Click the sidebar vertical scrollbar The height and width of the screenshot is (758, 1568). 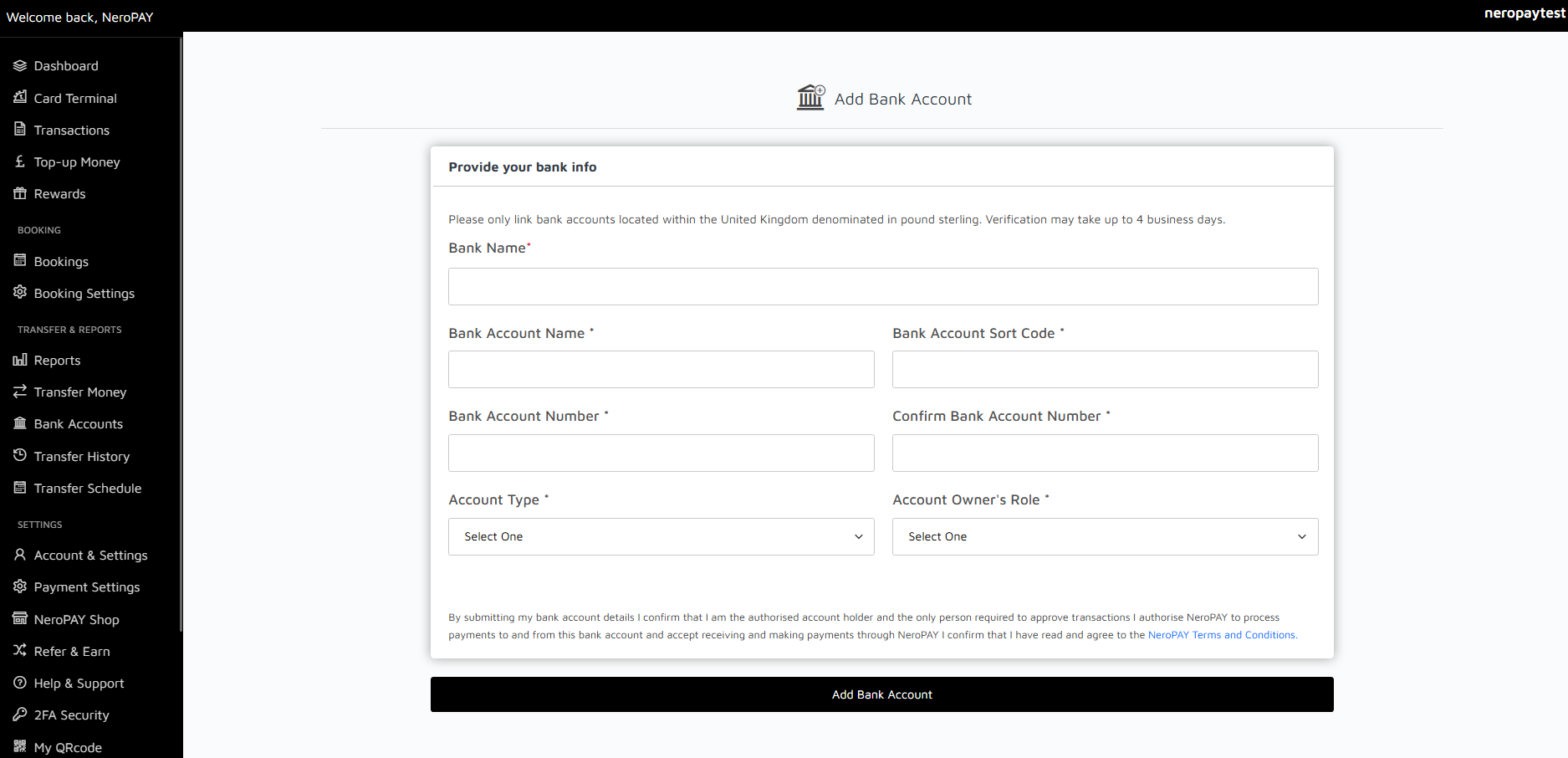[181, 335]
